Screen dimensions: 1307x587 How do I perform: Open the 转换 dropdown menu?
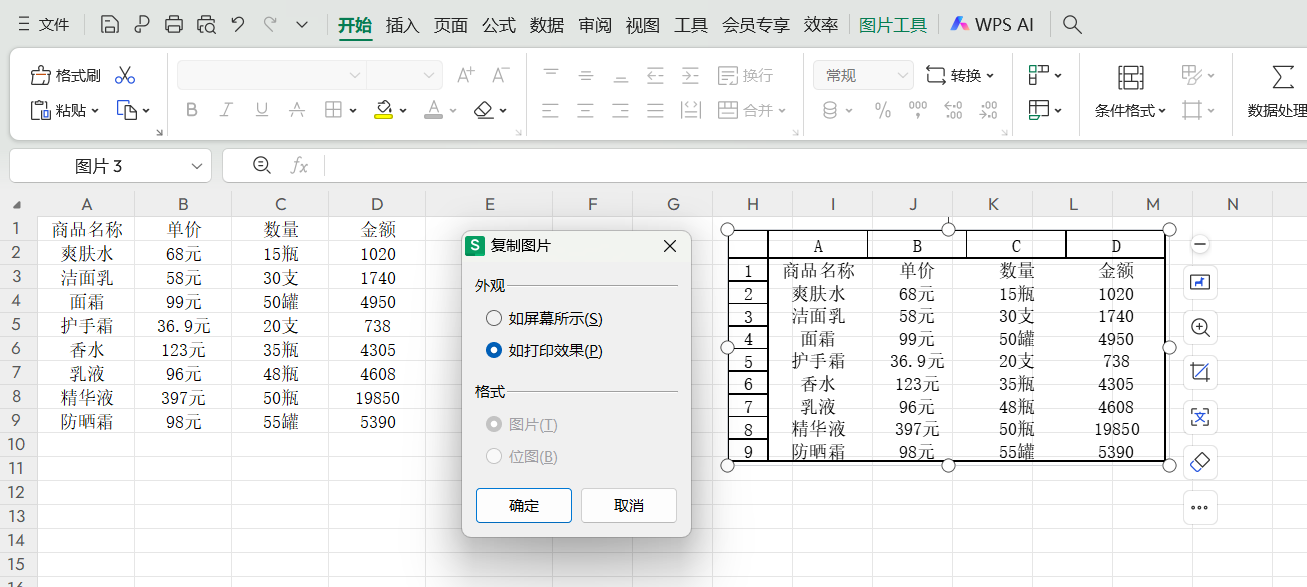click(961, 75)
